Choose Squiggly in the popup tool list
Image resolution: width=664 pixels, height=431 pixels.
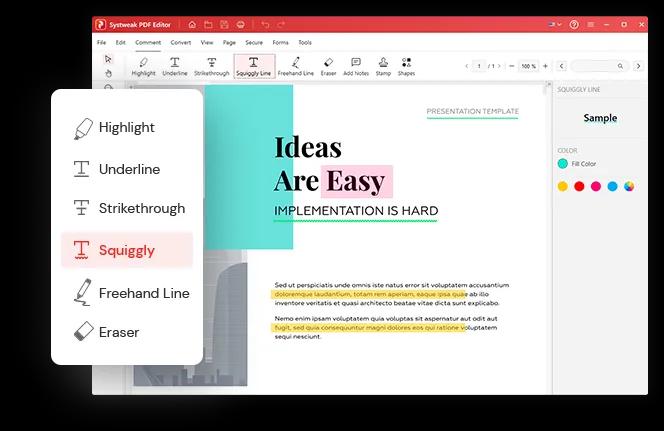(x=127, y=250)
